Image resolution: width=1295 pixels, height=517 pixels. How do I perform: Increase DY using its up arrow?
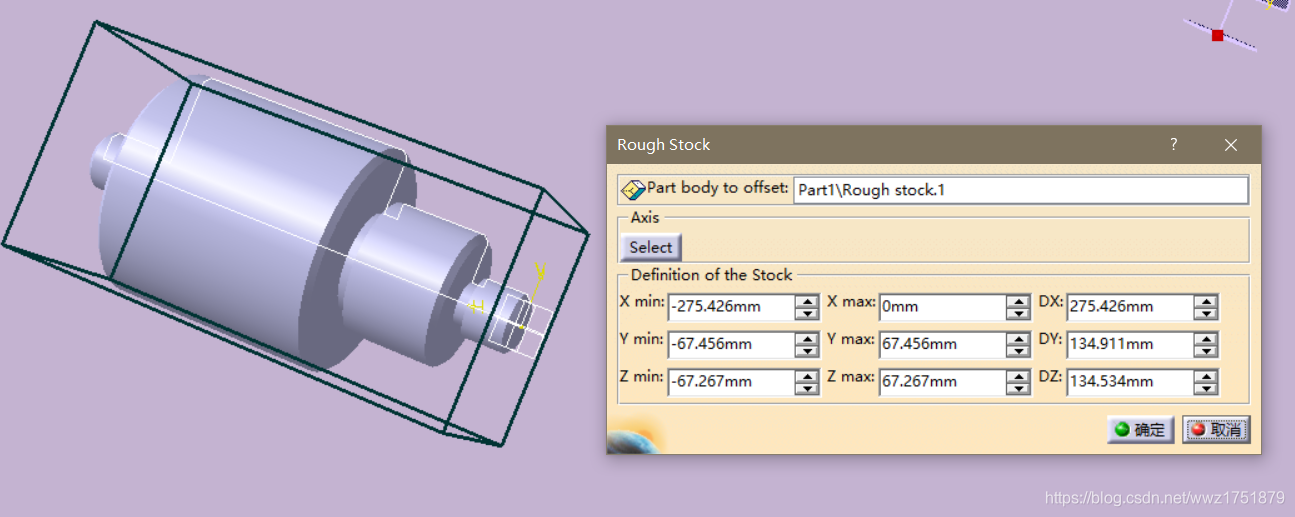[1206, 339]
